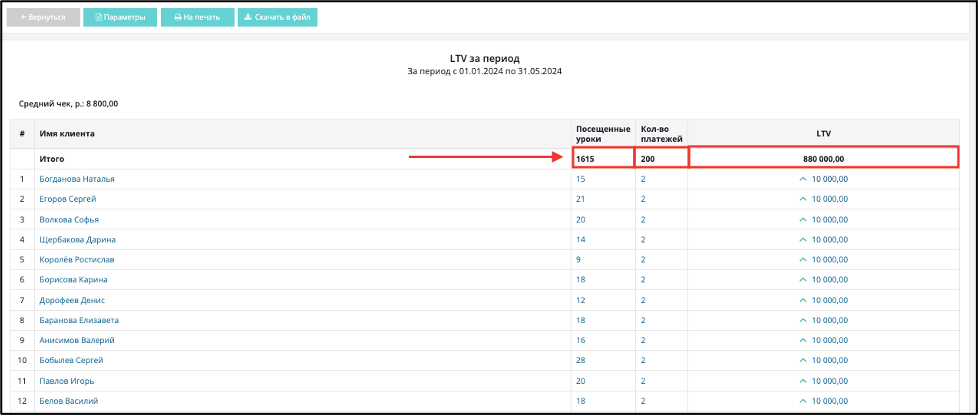
Task: Open Королёв Ростислав client card
Action: pyautogui.click(x=77, y=260)
